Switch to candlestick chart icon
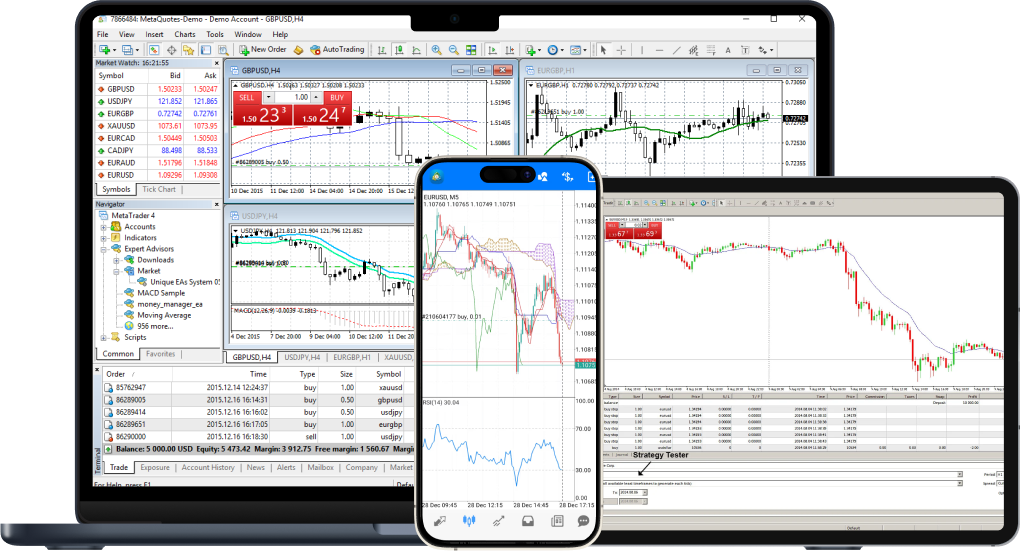Viewport: 1023px width, 551px height. 399,50
